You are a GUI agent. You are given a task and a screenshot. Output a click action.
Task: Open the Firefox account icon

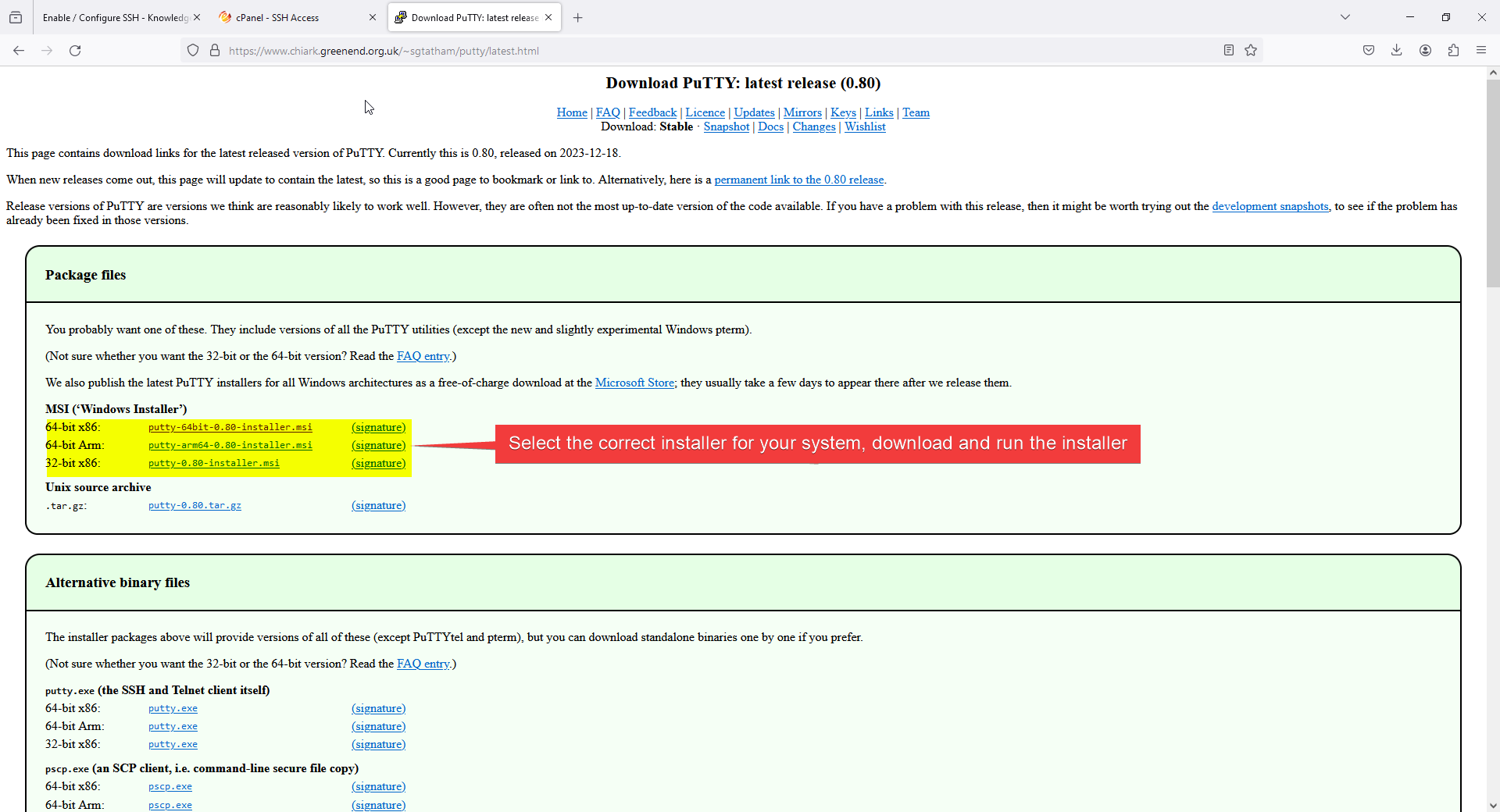(1425, 51)
